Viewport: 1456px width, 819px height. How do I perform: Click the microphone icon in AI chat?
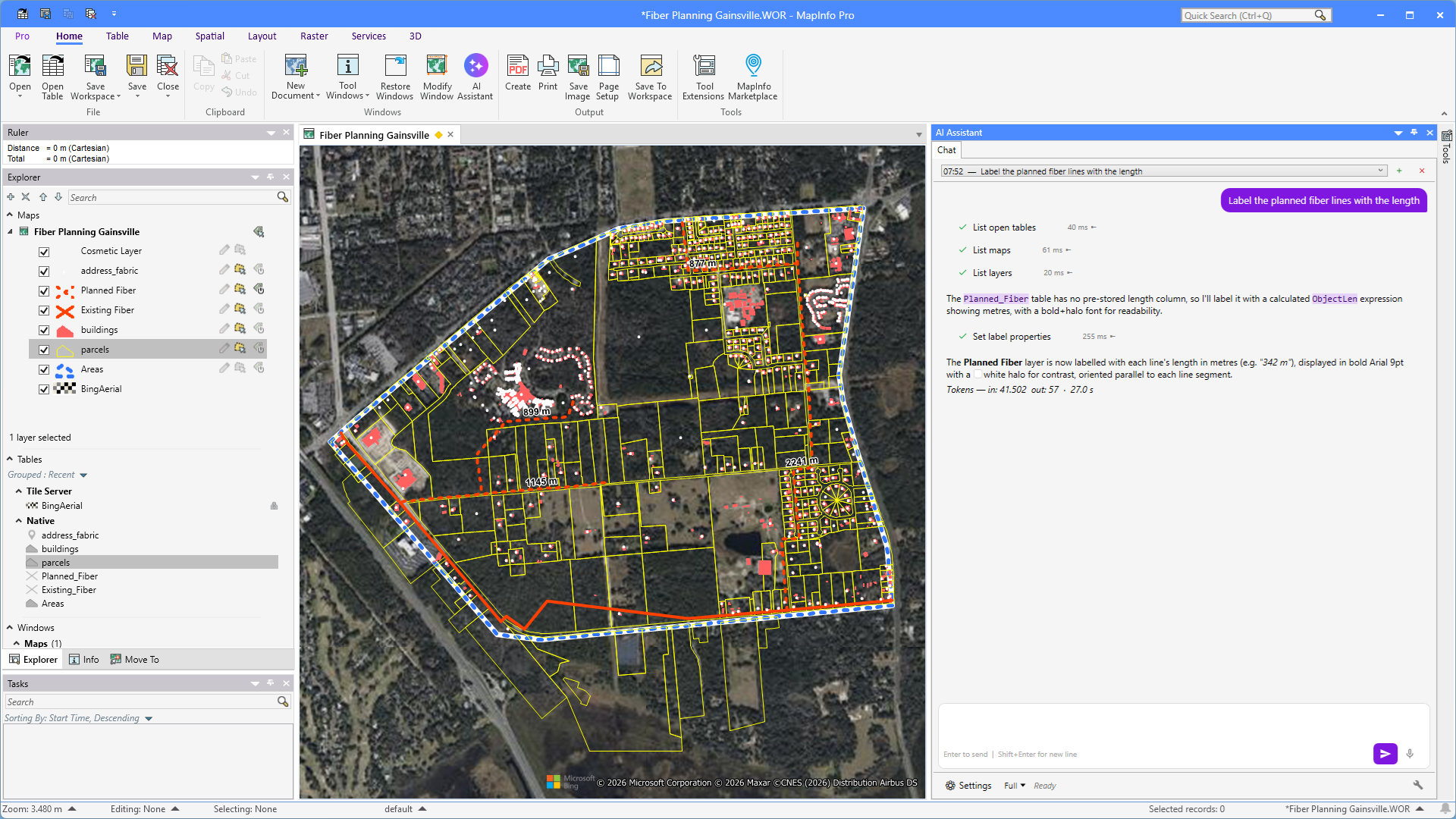1410,754
